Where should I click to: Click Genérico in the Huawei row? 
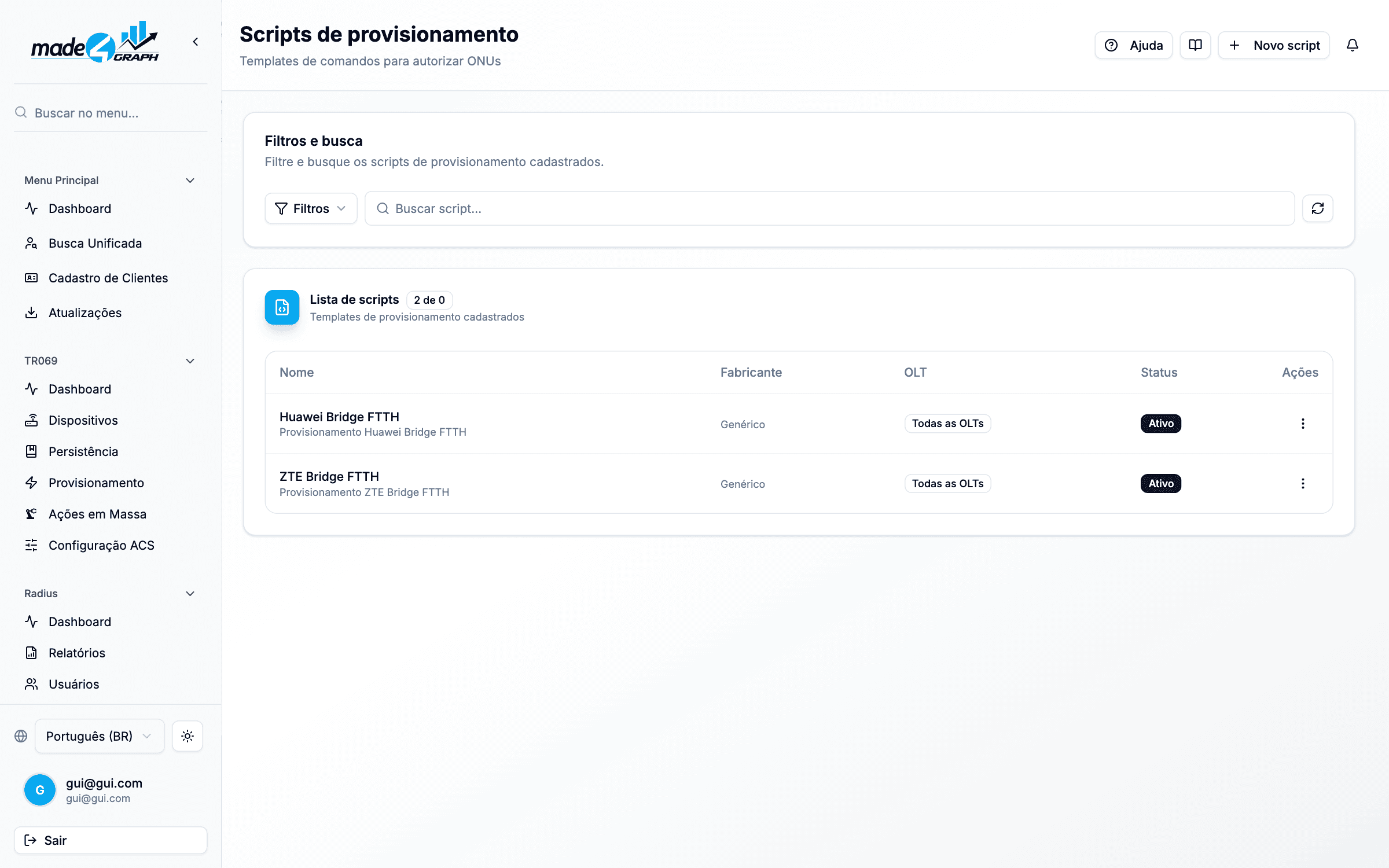point(743,424)
